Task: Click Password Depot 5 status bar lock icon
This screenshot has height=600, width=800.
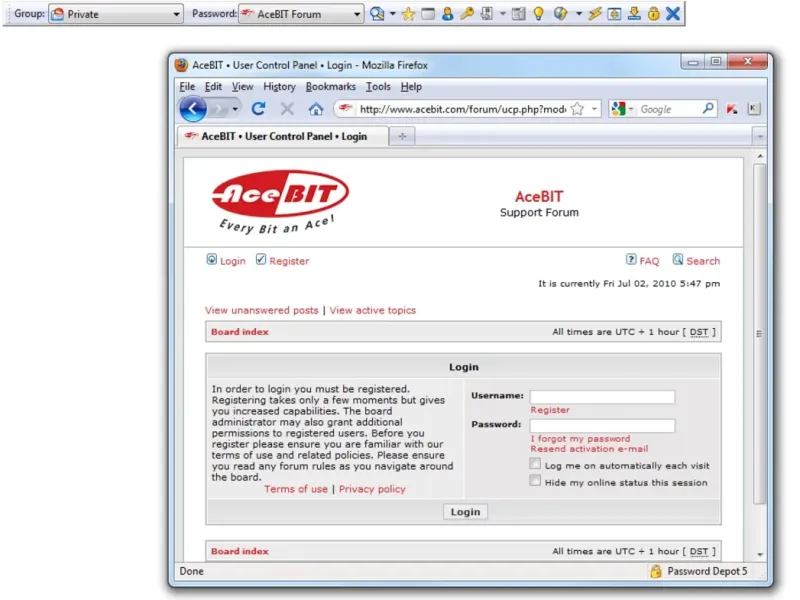Action: click(656, 571)
